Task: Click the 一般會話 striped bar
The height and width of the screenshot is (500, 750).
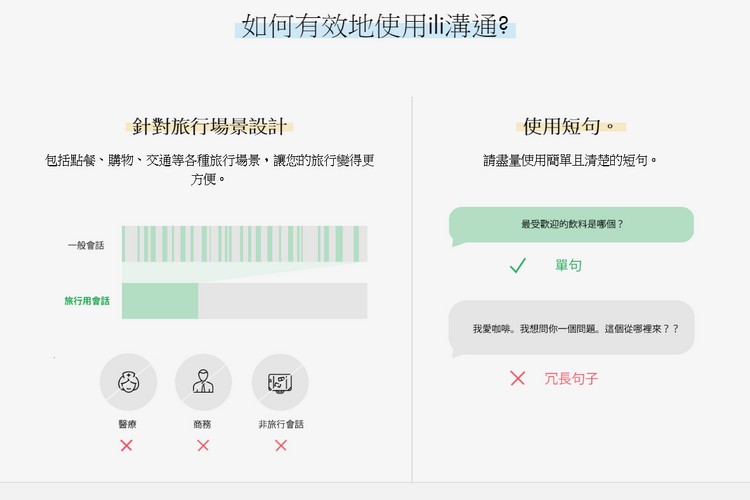Action: 244,244
